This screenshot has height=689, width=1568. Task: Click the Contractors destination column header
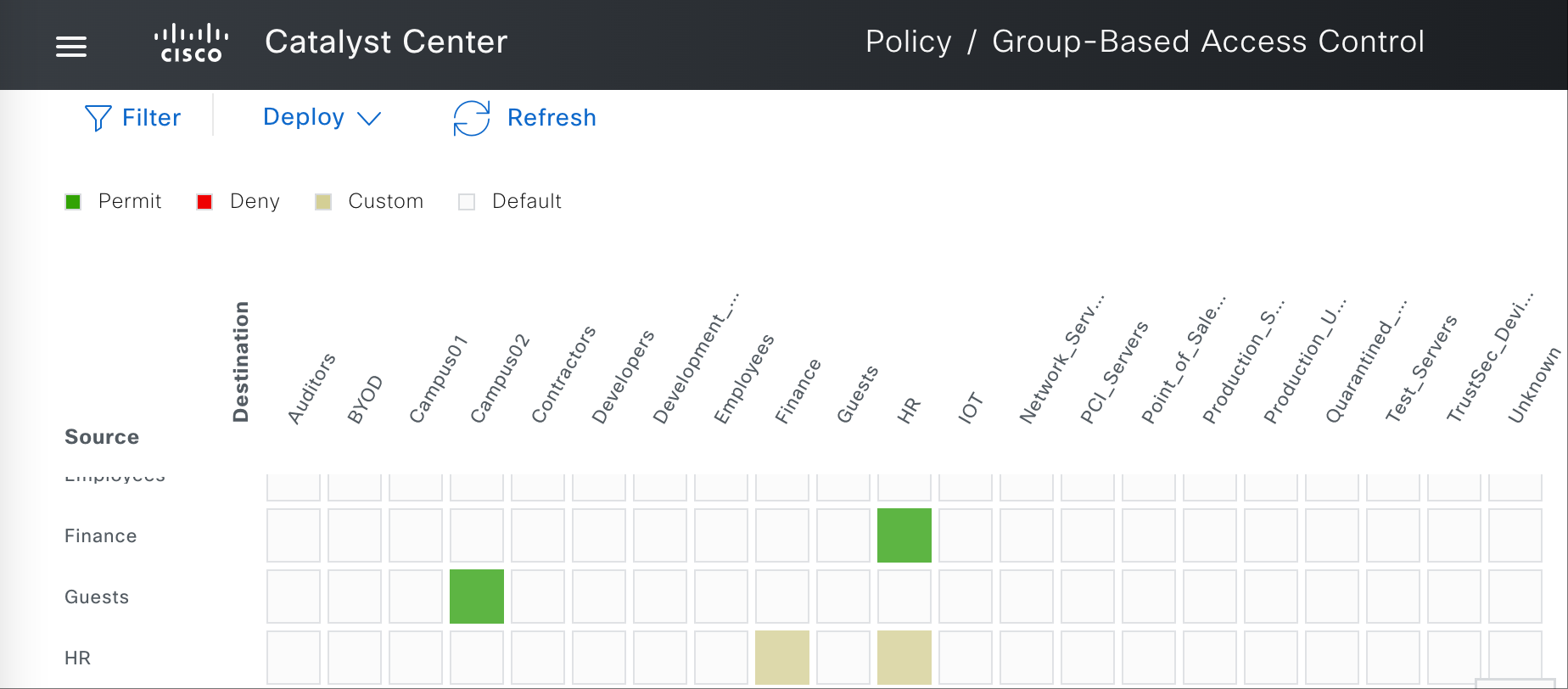pyautogui.click(x=563, y=374)
